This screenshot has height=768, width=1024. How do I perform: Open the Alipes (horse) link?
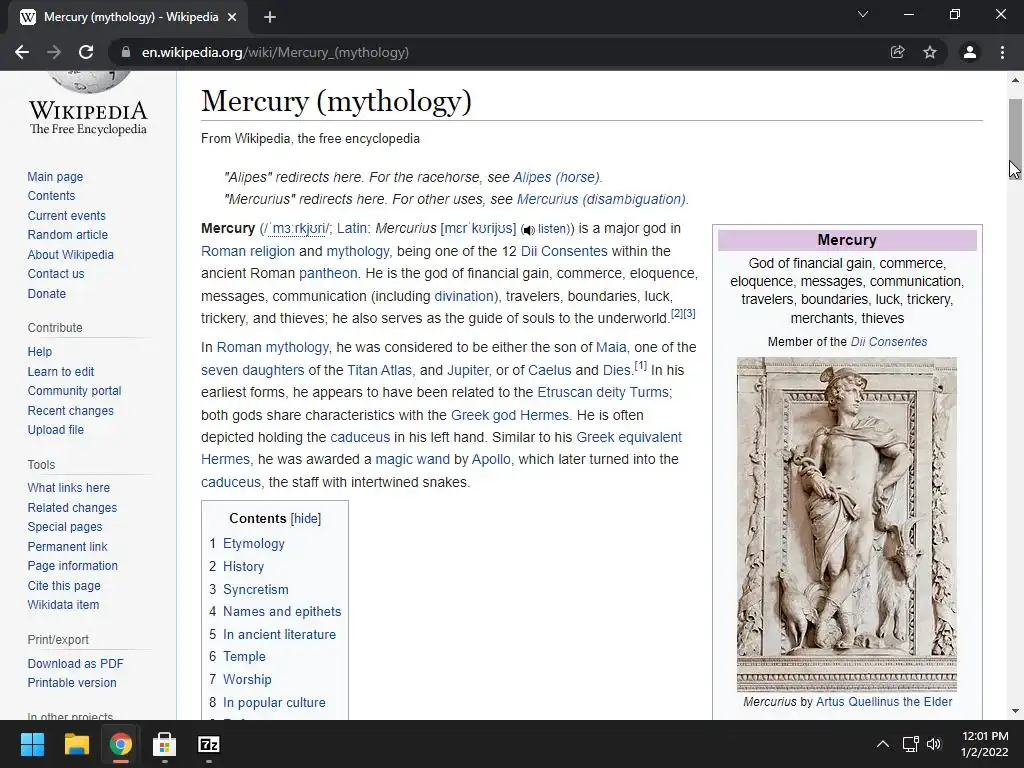coord(556,177)
